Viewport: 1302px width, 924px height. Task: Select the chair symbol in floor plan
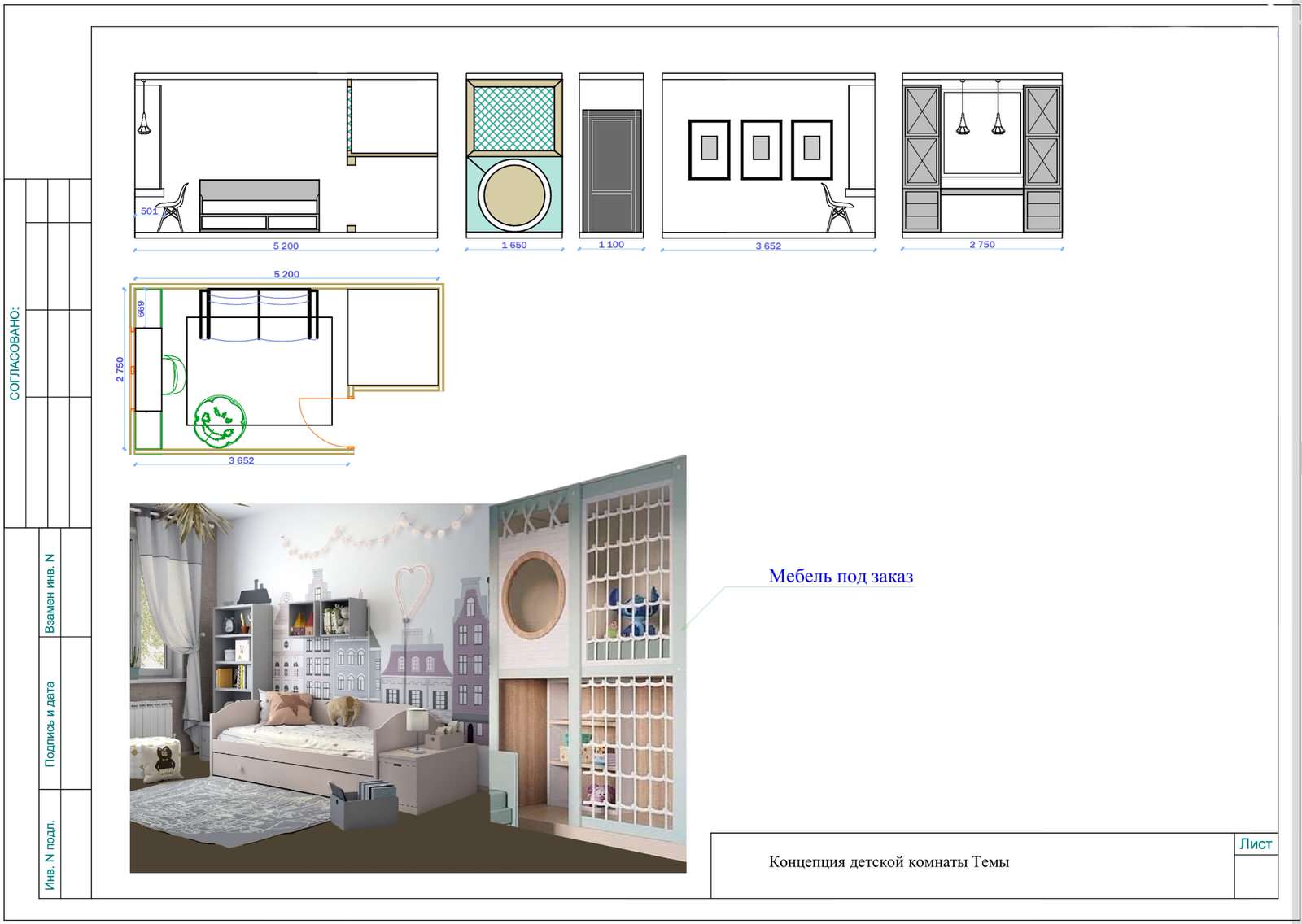174,375
